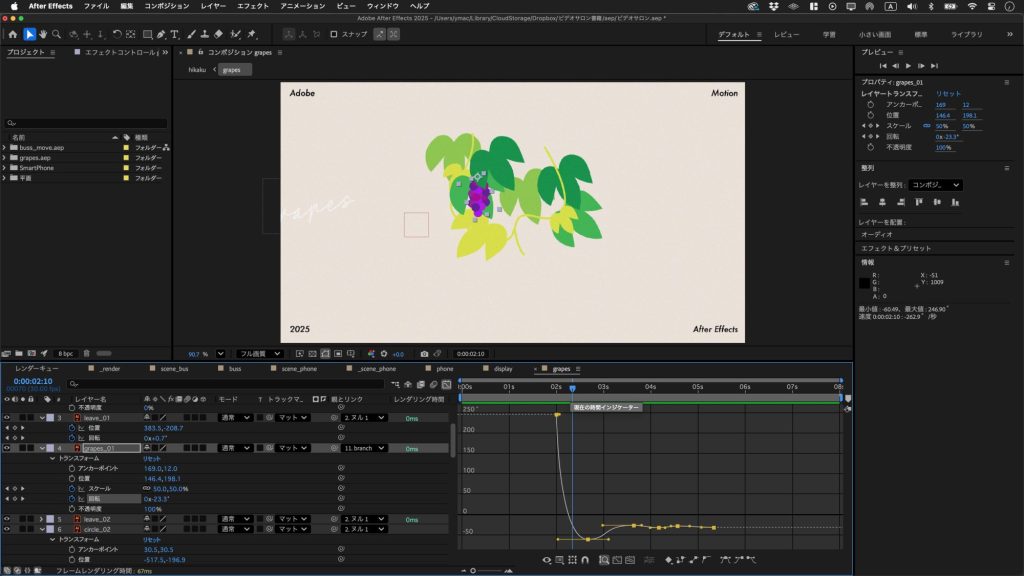Click the Rotation tool icon
This screenshot has width=1024, height=576.
[x=117, y=34]
